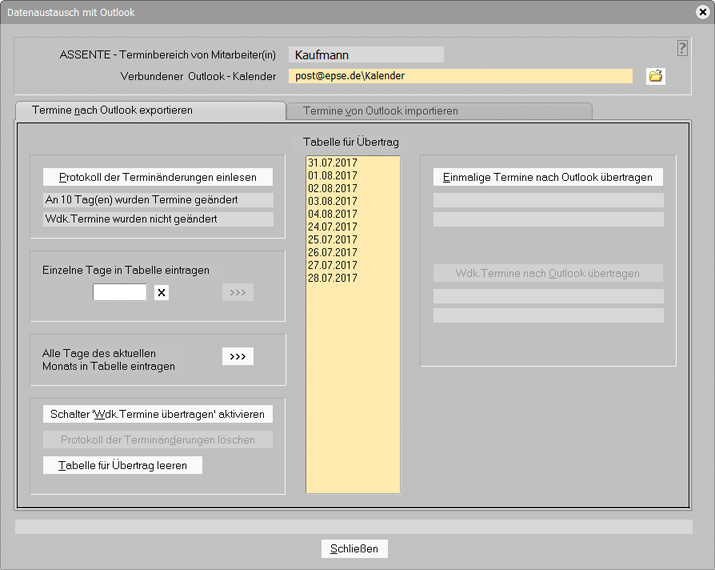Click Einmalige Termine nach Outlook übertragen

tap(548, 177)
